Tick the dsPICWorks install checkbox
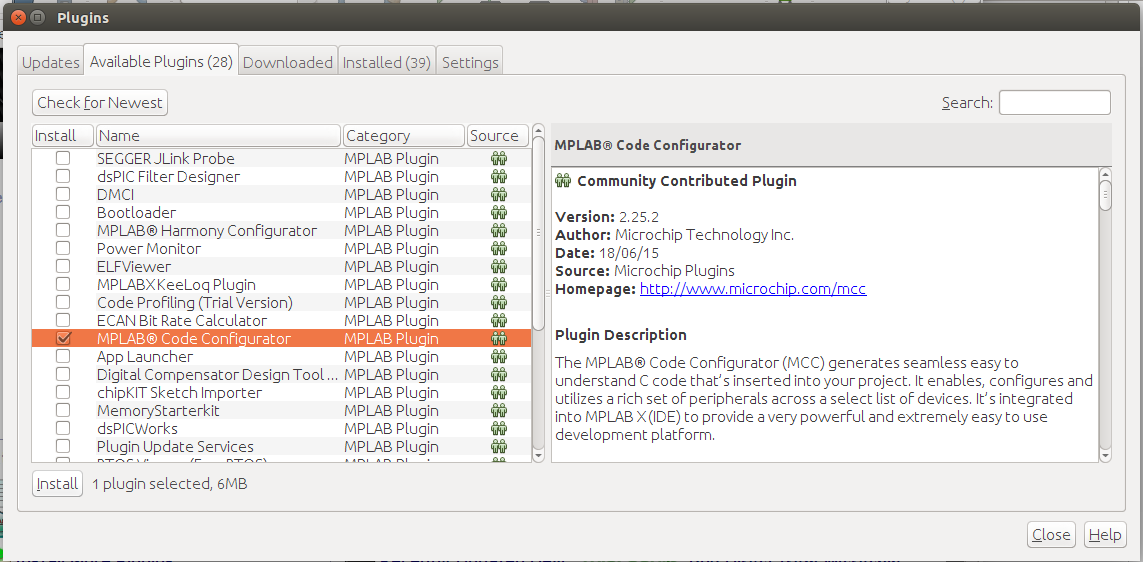 63,429
